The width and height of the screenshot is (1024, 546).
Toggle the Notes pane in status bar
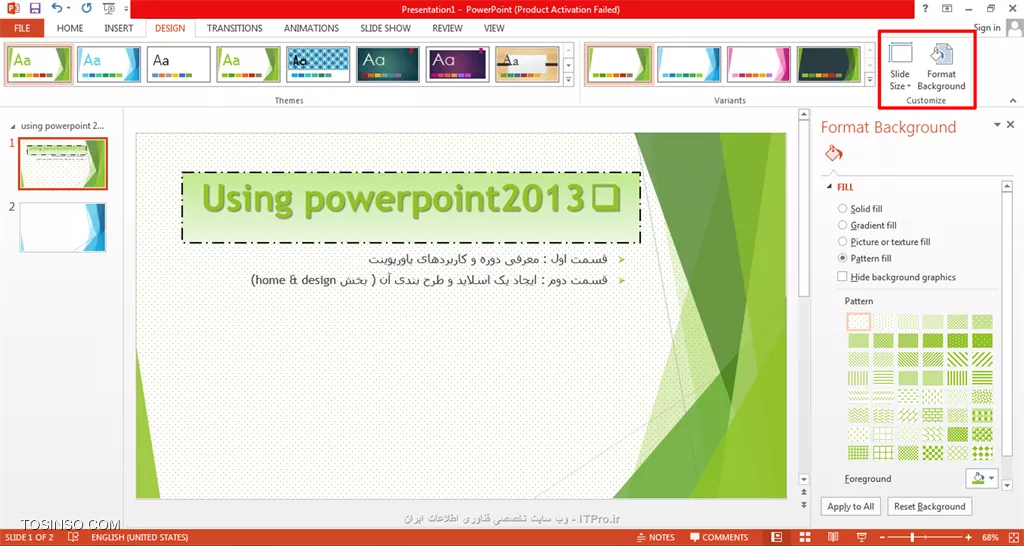pos(655,538)
